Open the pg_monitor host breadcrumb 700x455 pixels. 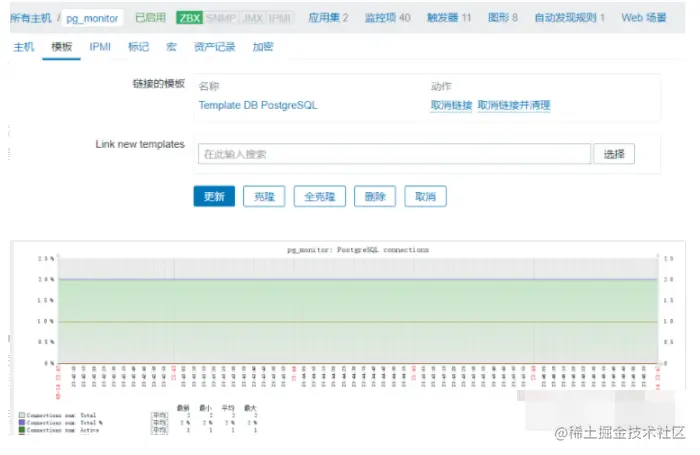point(92,18)
